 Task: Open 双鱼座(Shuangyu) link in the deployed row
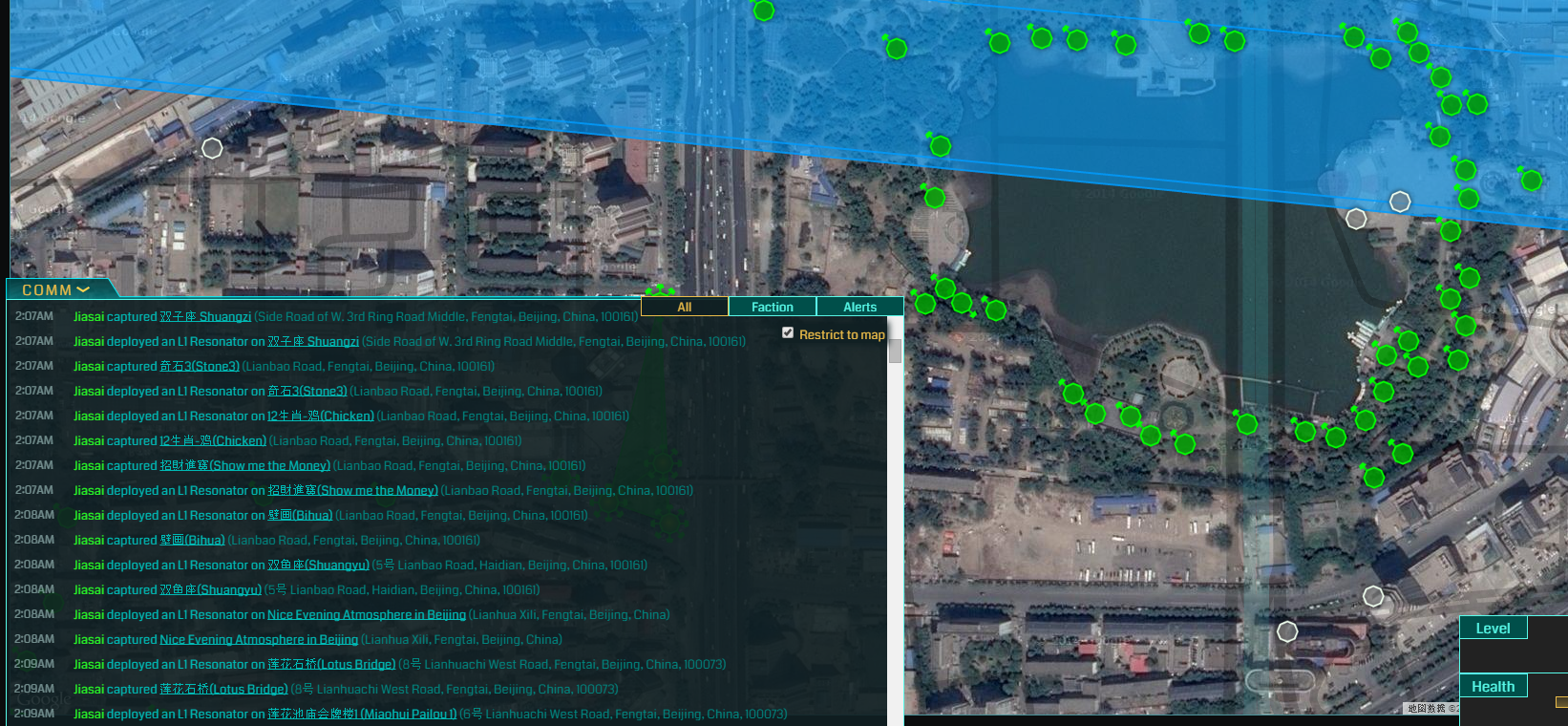[x=318, y=565]
